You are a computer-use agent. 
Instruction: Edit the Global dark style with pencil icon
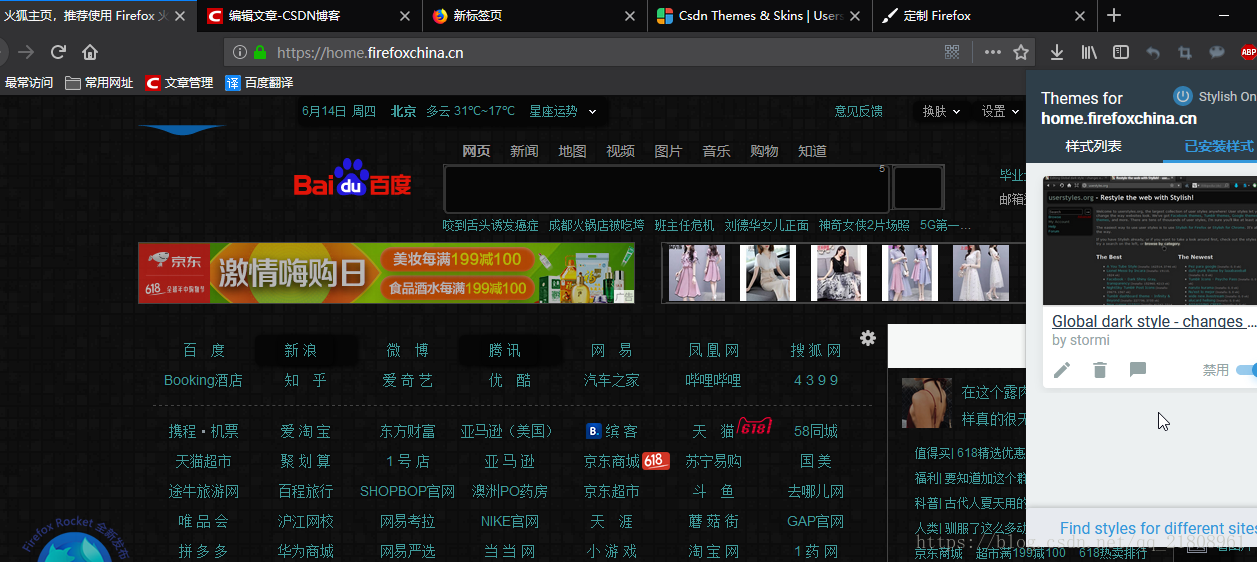1062,370
